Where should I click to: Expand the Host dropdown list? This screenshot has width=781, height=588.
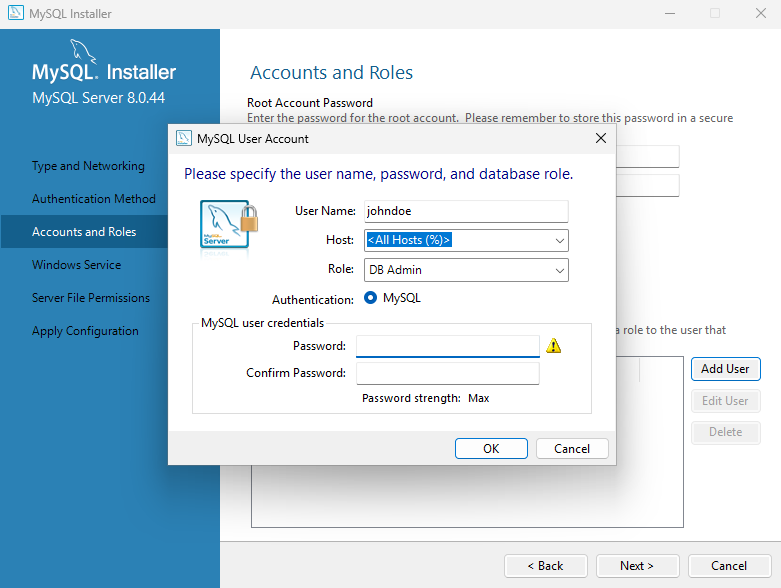[558, 240]
